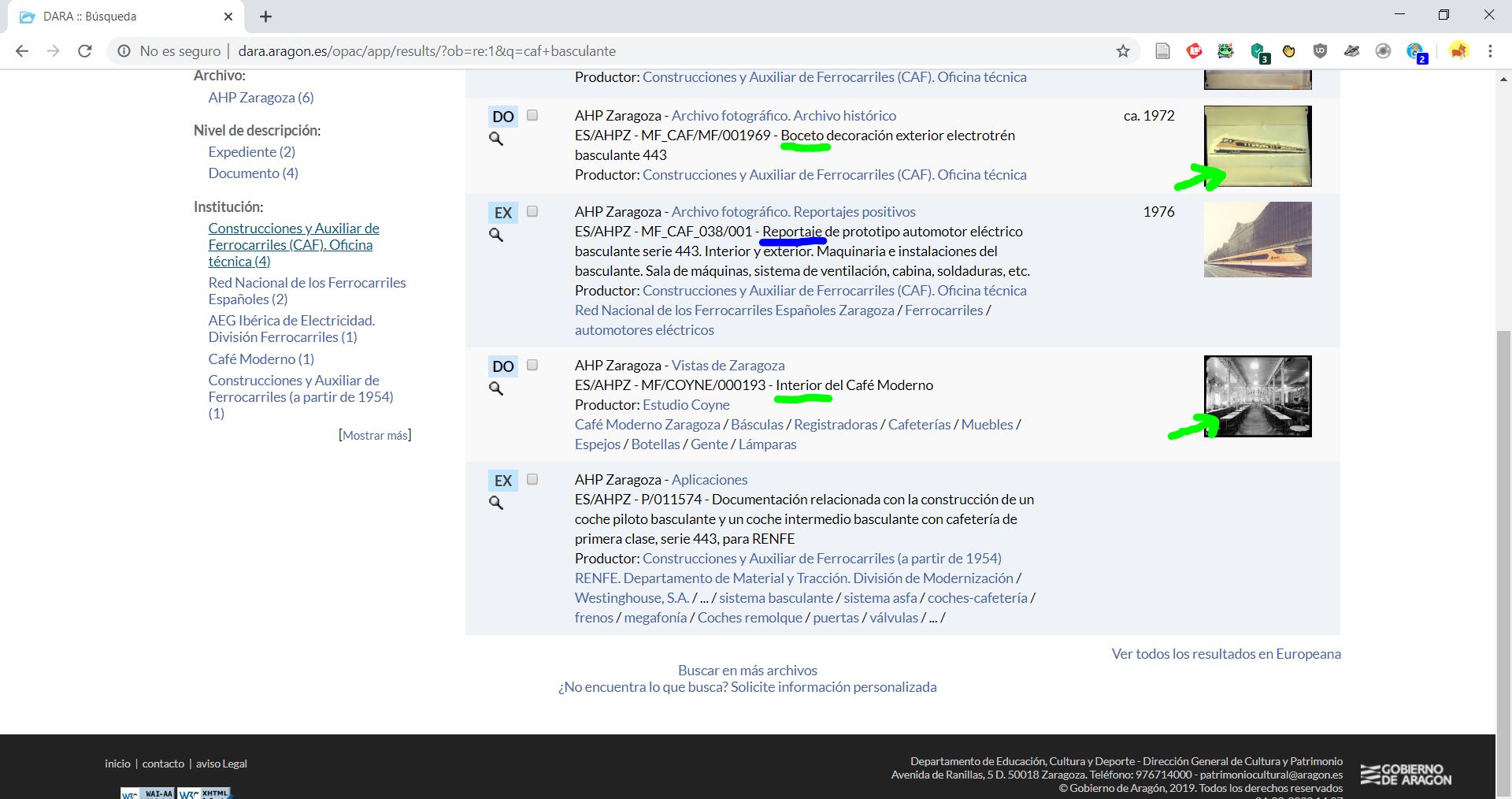
Task: Click the DO badge of the Boceto decoración record
Action: click(503, 117)
